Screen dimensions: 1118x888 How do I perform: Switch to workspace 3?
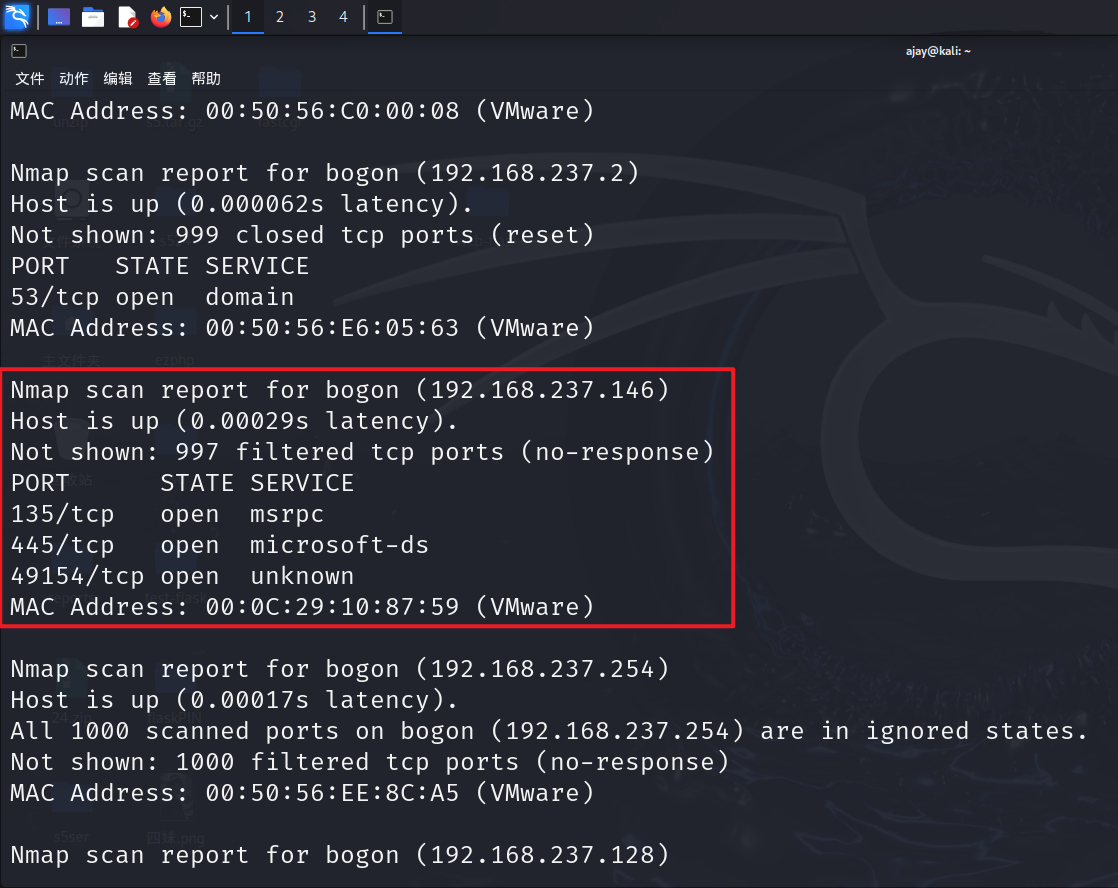312,17
